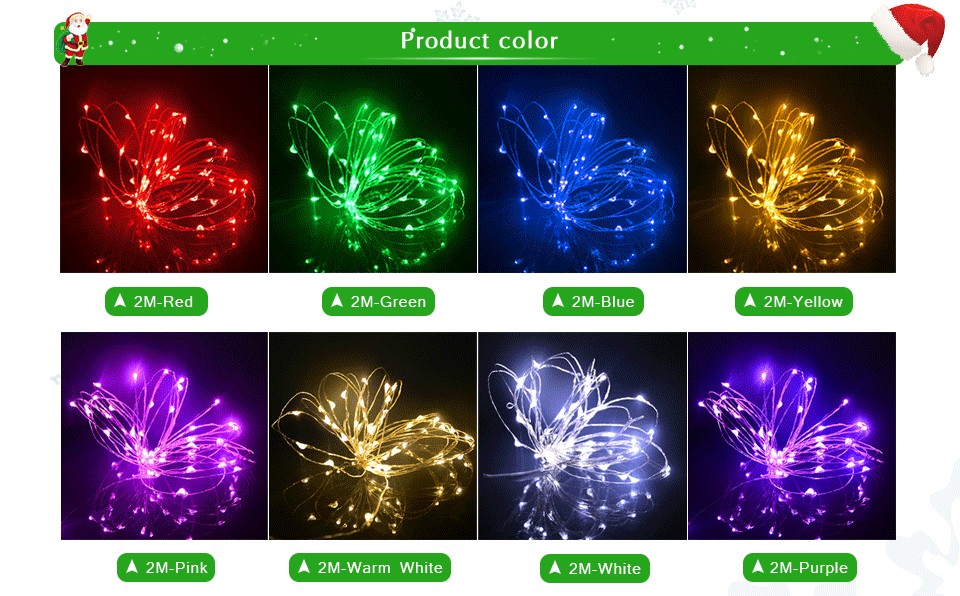The height and width of the screenshot is (596, 960).
Task: Open the green string lights image
Action: (373, 169)
